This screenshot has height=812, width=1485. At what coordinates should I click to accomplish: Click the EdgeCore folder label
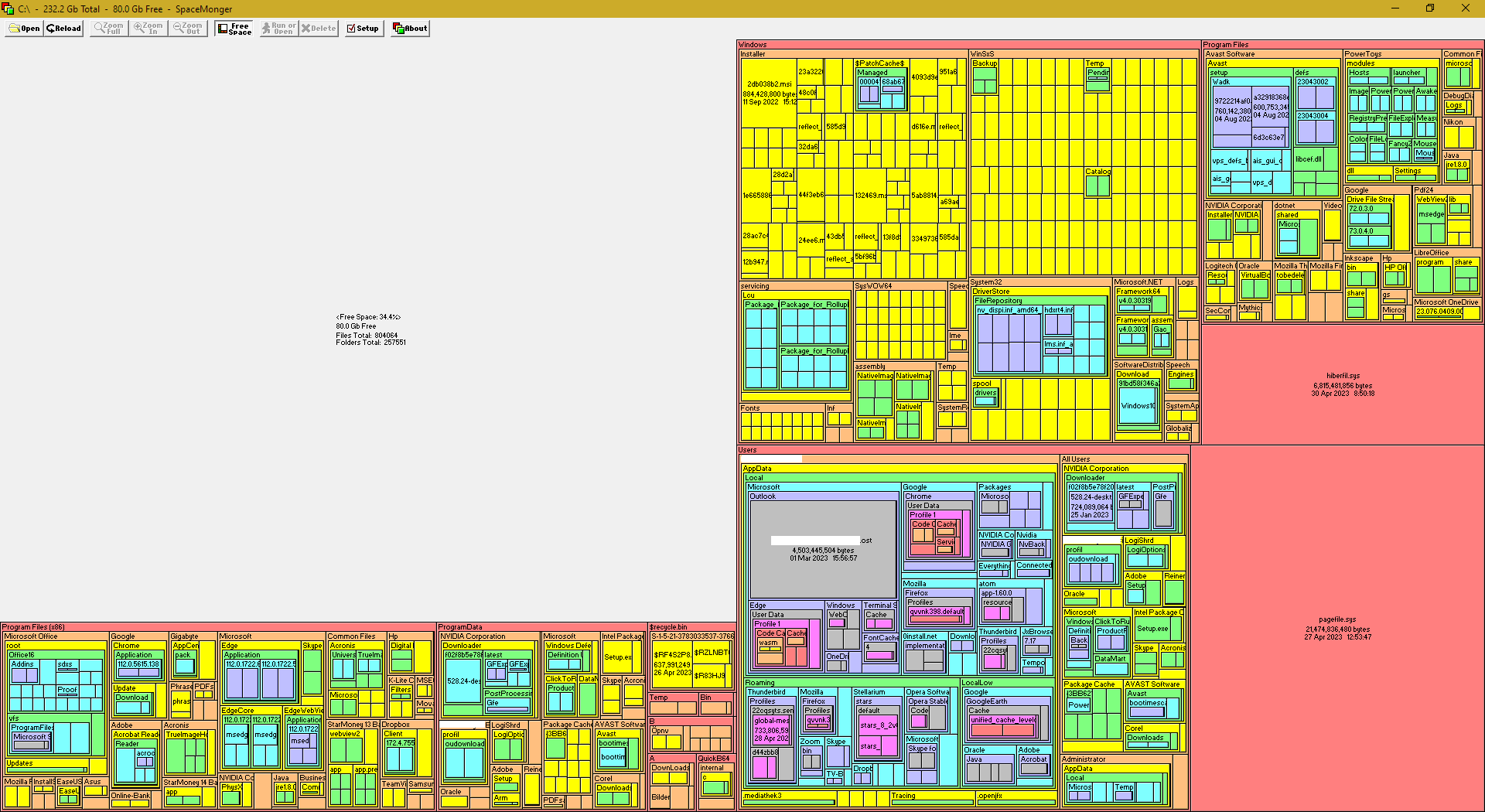[237, 711]
